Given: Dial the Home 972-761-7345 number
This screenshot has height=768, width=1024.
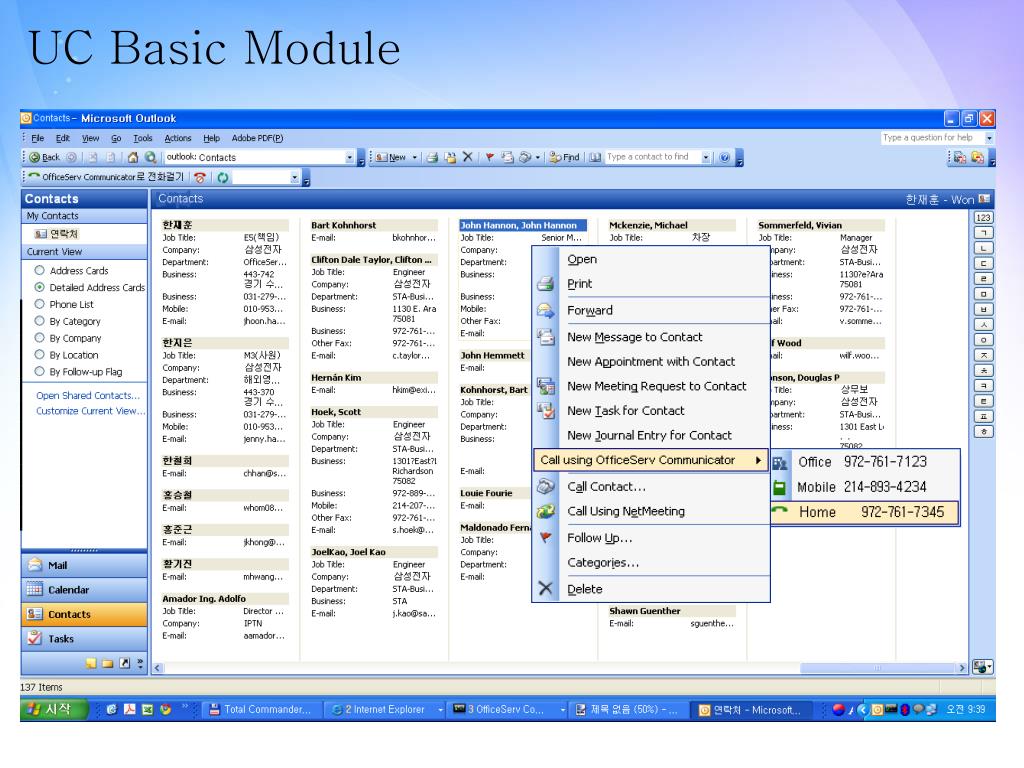Looking at the screenshot, I should pos(864,512).
